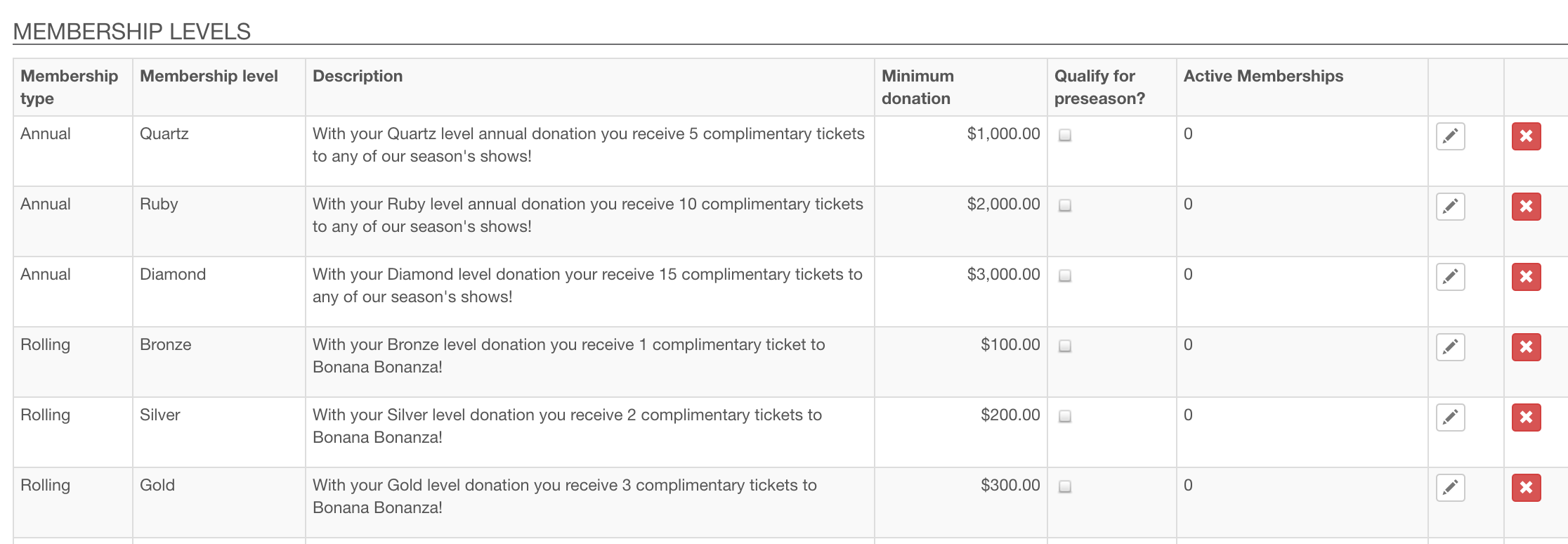The height and width of the screenshot is (544, 1568).
Task: Select the Minimum donation column header
Action: (x=917, y=87)
